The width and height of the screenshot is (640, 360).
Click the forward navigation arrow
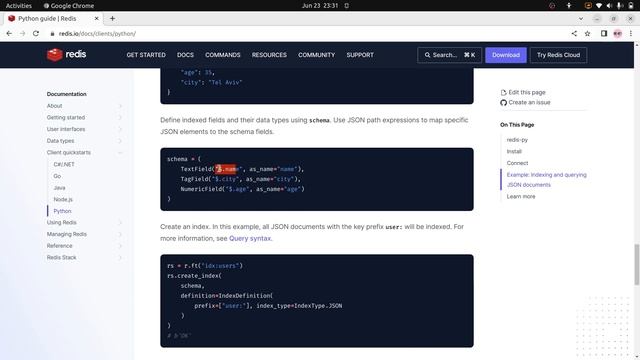tap(22, 33)
